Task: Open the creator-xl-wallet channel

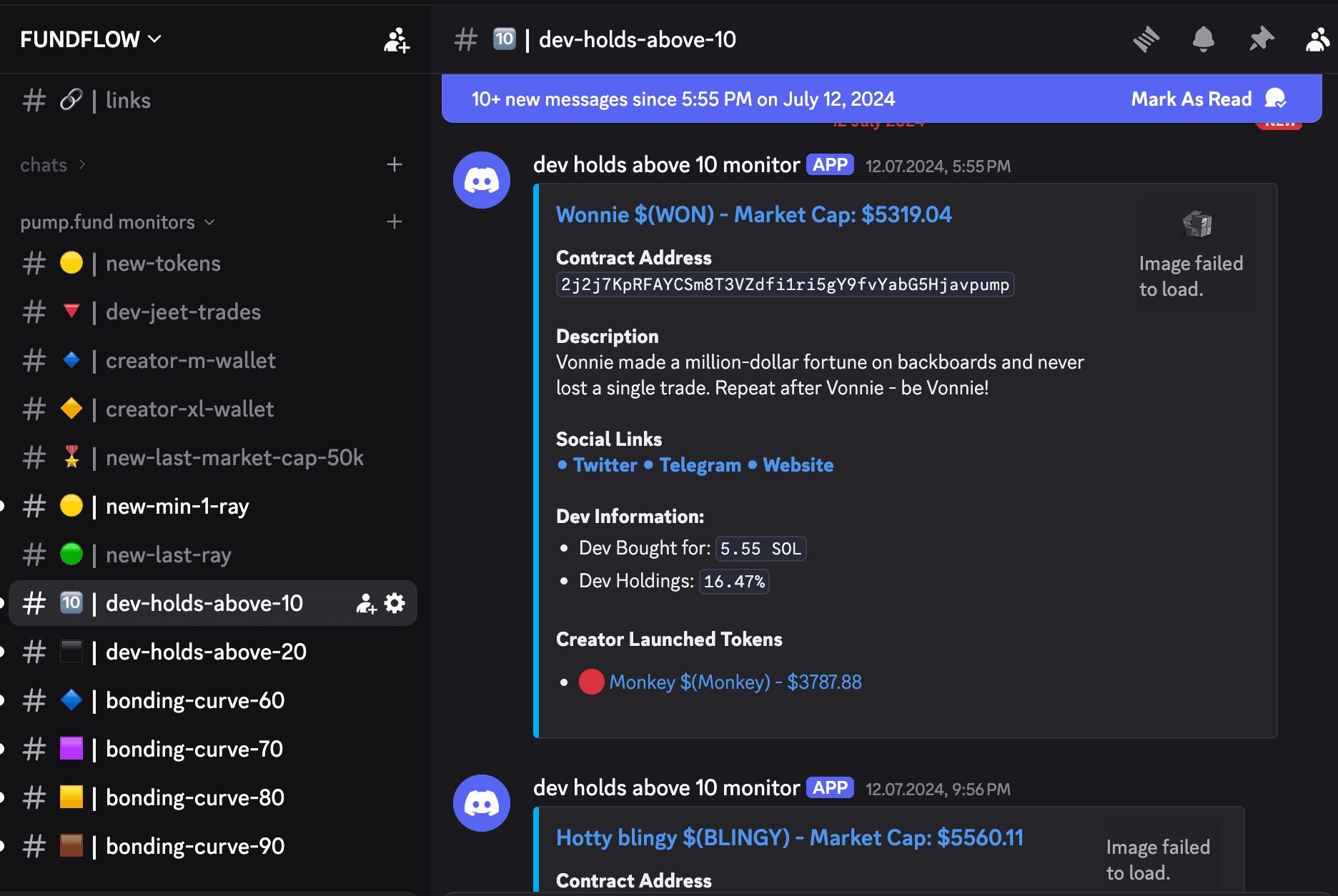Action: pos(212,409)
